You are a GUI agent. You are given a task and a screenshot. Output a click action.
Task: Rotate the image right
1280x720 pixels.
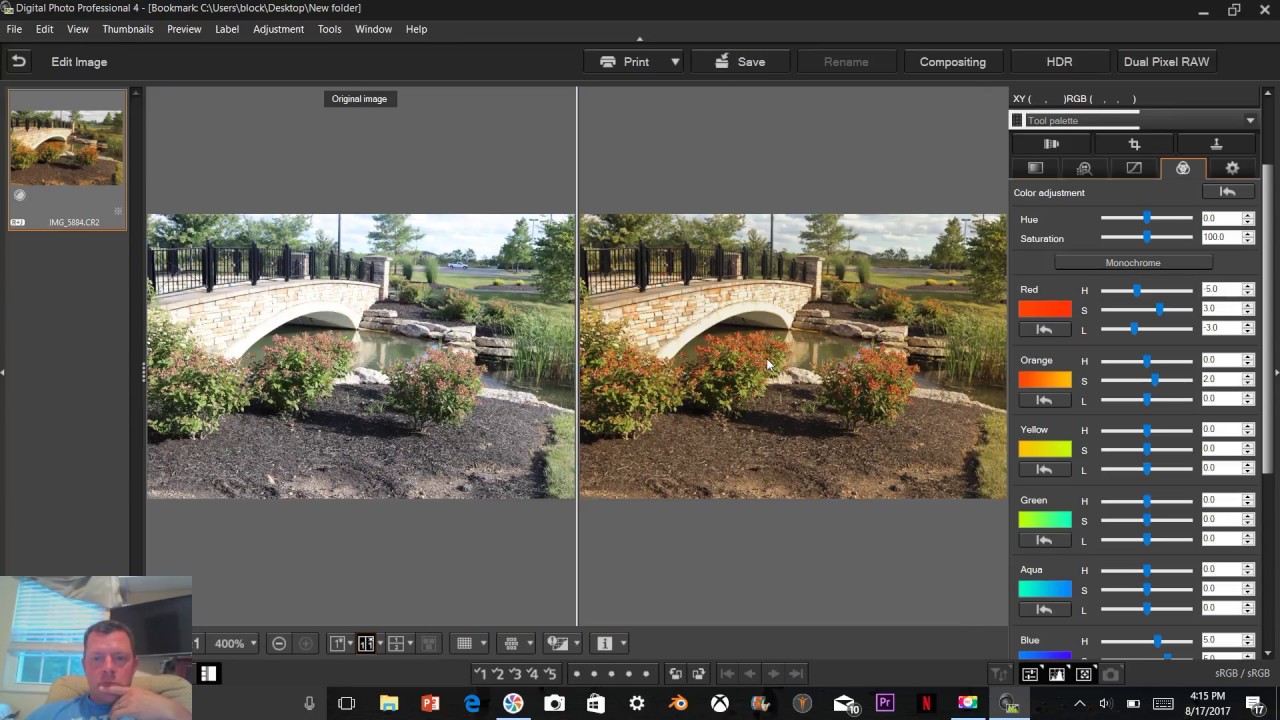point(698,673)
